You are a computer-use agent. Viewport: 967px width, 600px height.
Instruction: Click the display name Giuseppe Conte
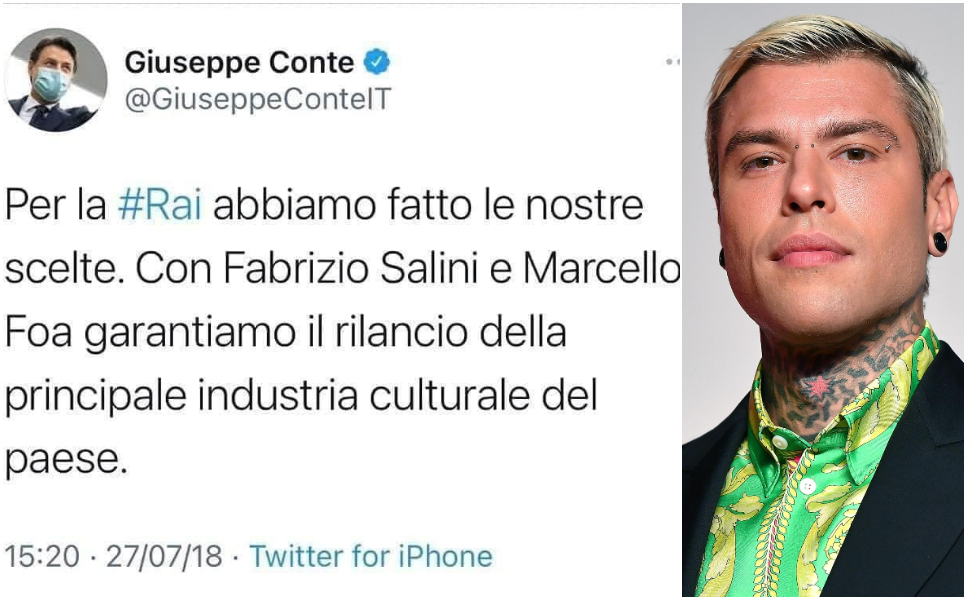pyautogui.click(x=239, y=63)
